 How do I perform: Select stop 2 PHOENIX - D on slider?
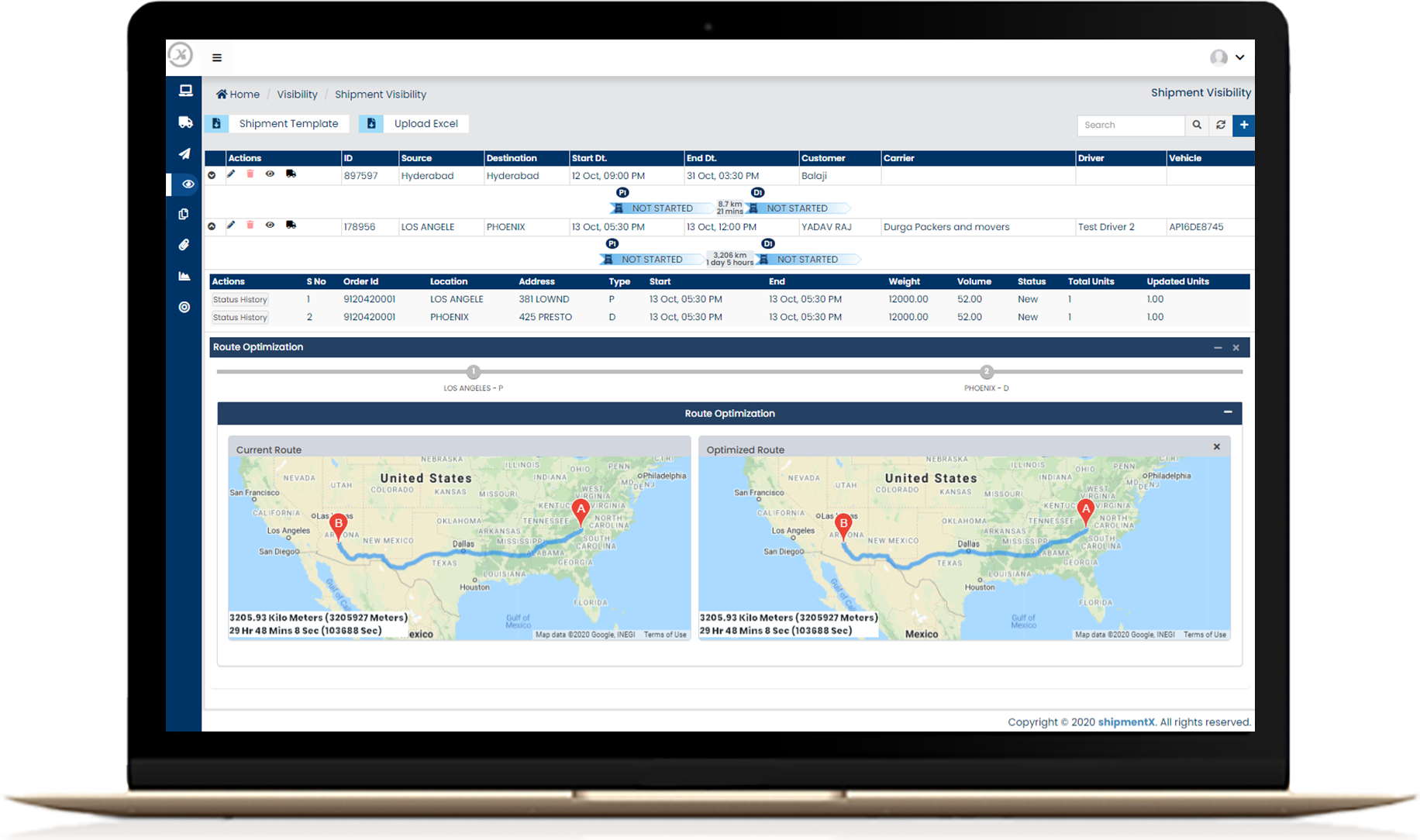[987, 372]
